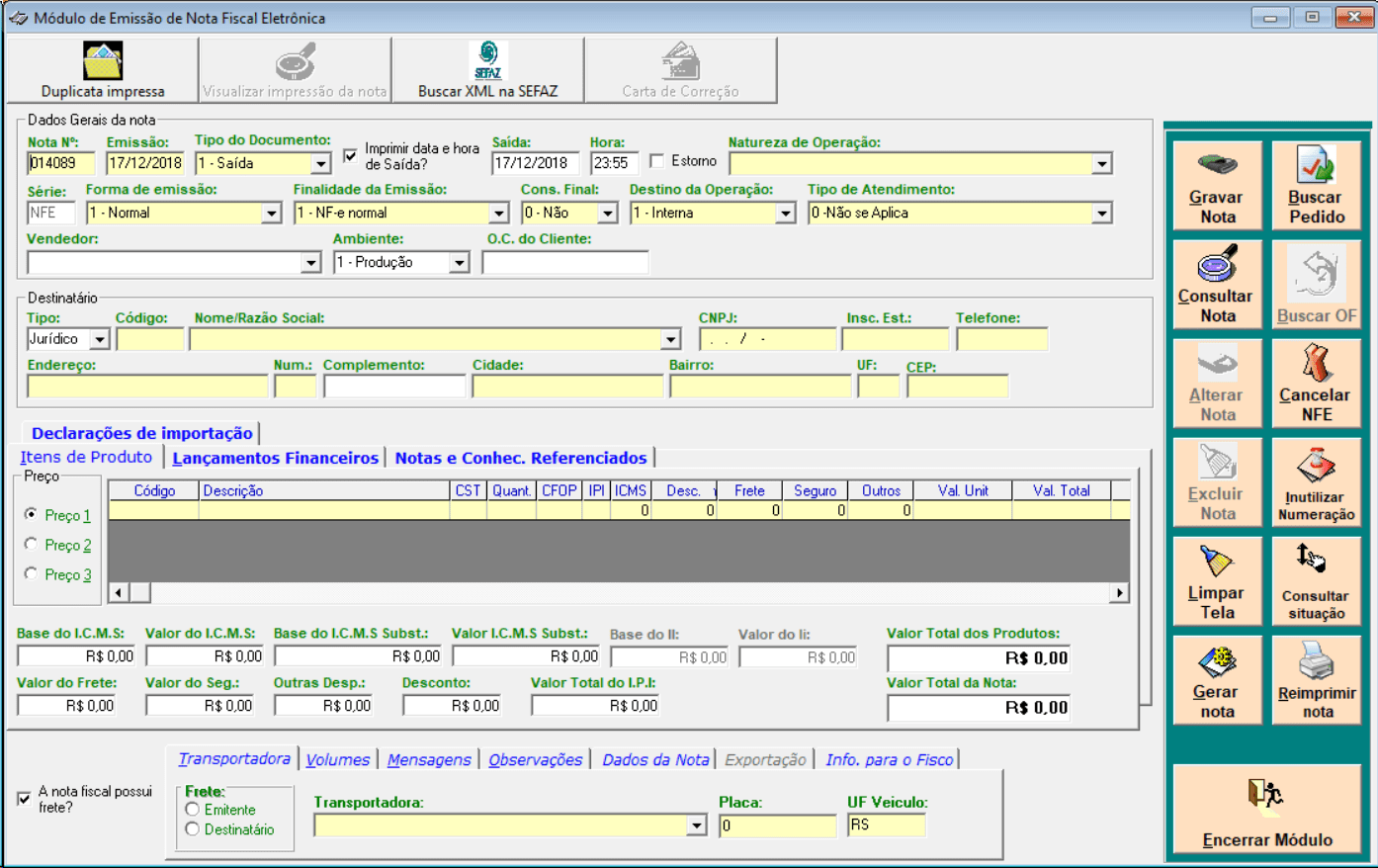Click Reimprimir nota printer icon
This screenshot has height=868, width=1378.
click(x=1316, y=661)
